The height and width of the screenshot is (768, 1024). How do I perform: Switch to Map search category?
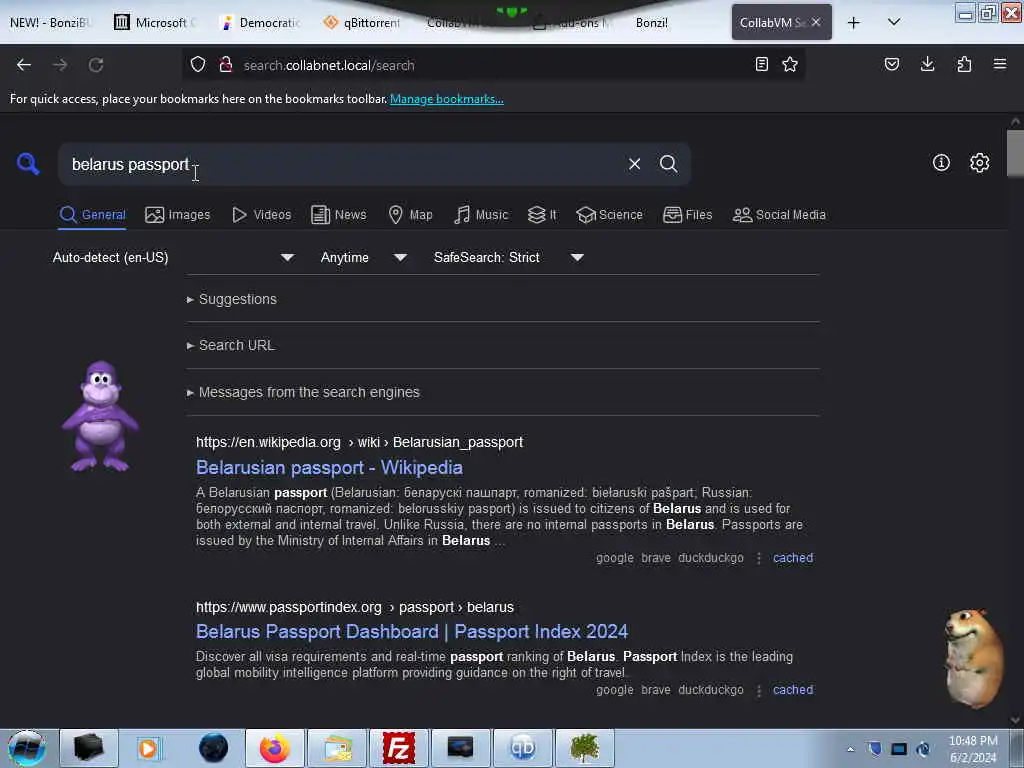pos(410,215)
